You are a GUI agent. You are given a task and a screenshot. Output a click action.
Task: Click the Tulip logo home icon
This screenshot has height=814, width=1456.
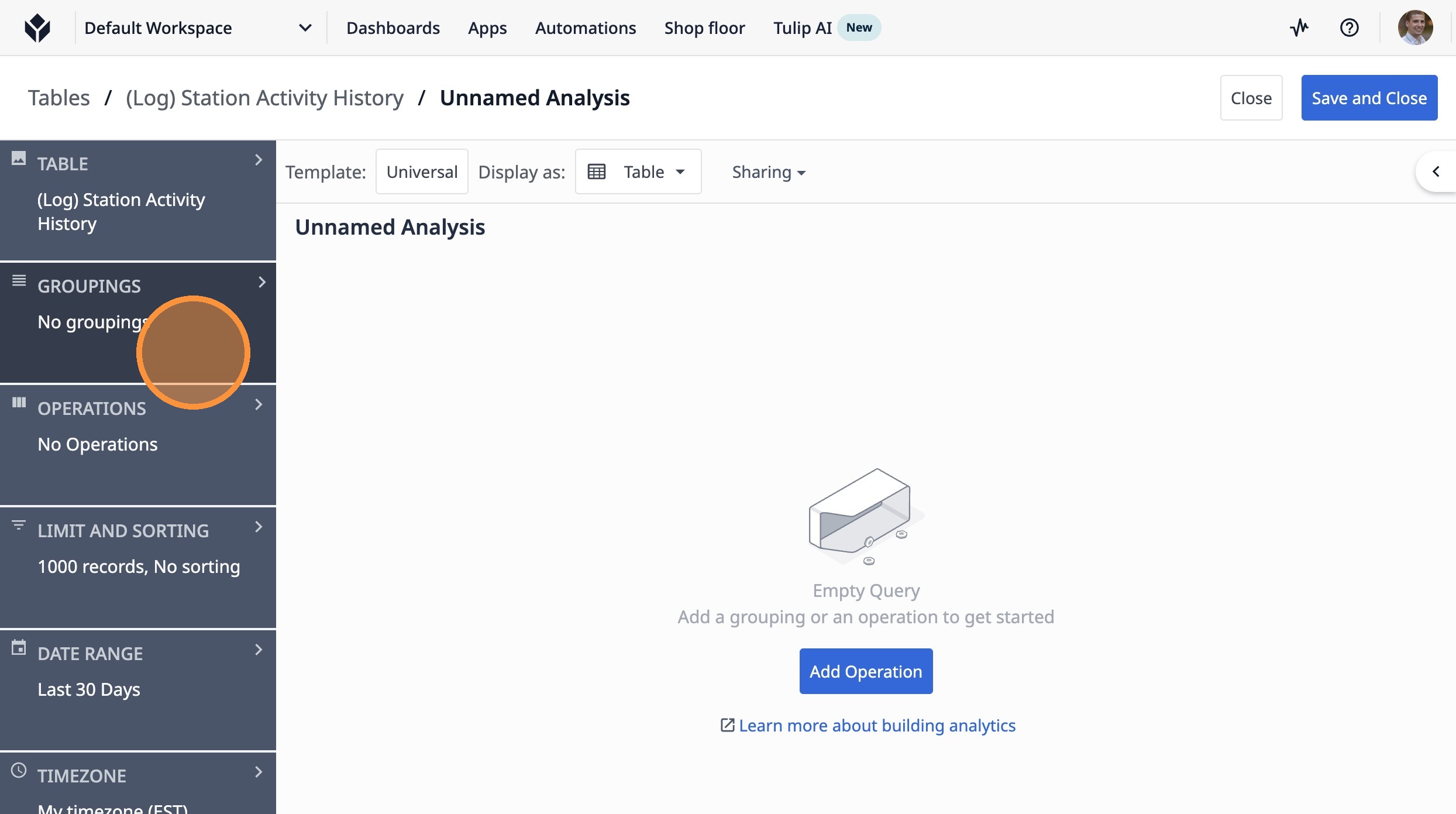(37, 28)
